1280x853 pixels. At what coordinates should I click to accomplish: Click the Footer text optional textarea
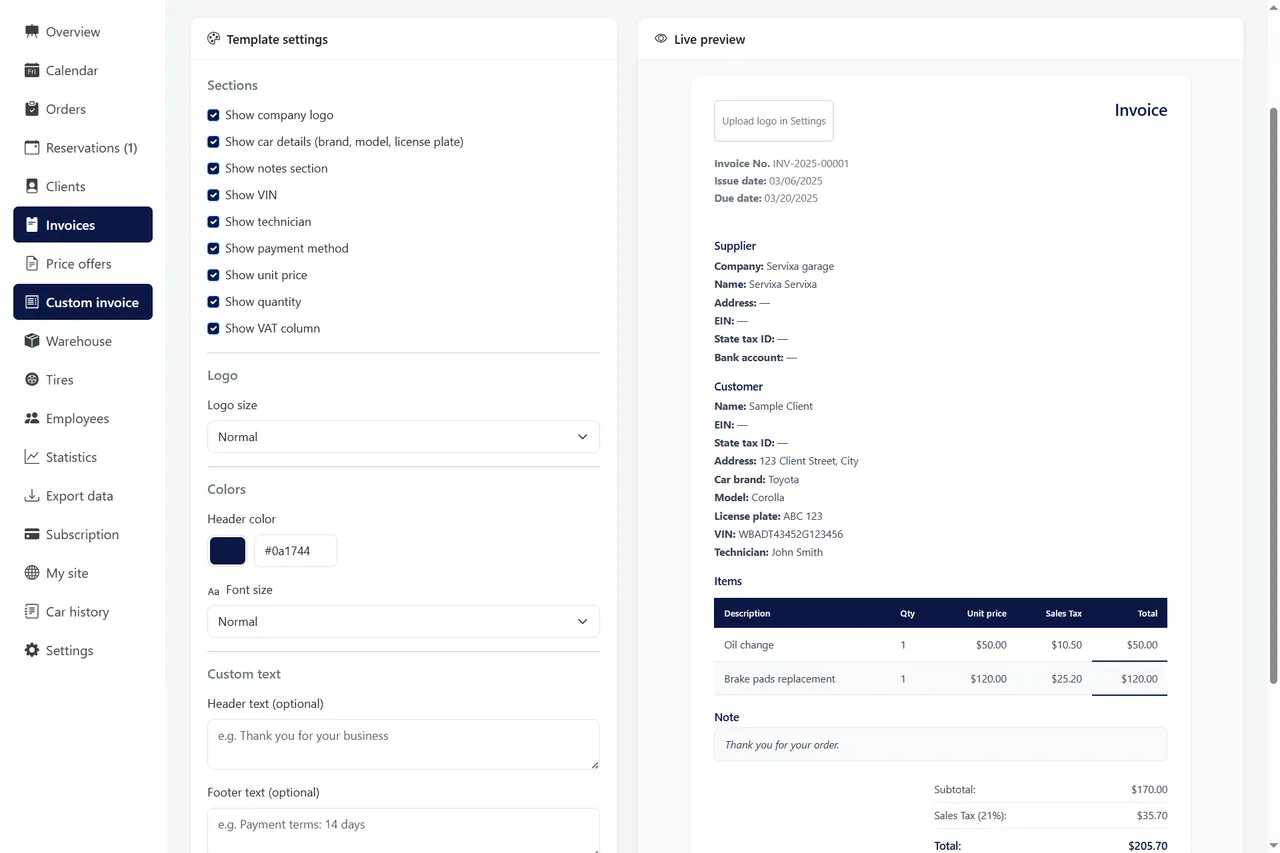click(403, 831)
